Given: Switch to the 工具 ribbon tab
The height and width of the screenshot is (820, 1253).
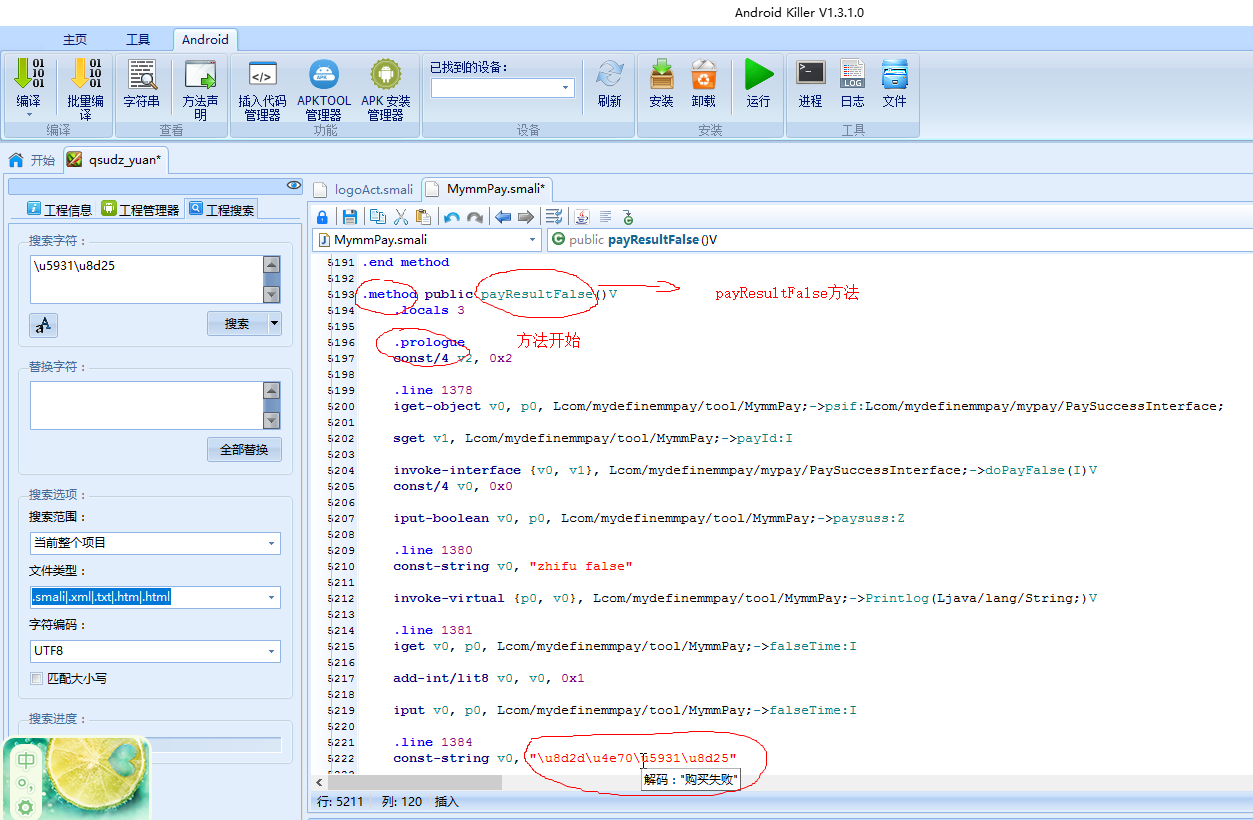Looking at the screenshot, I should 138,40.
